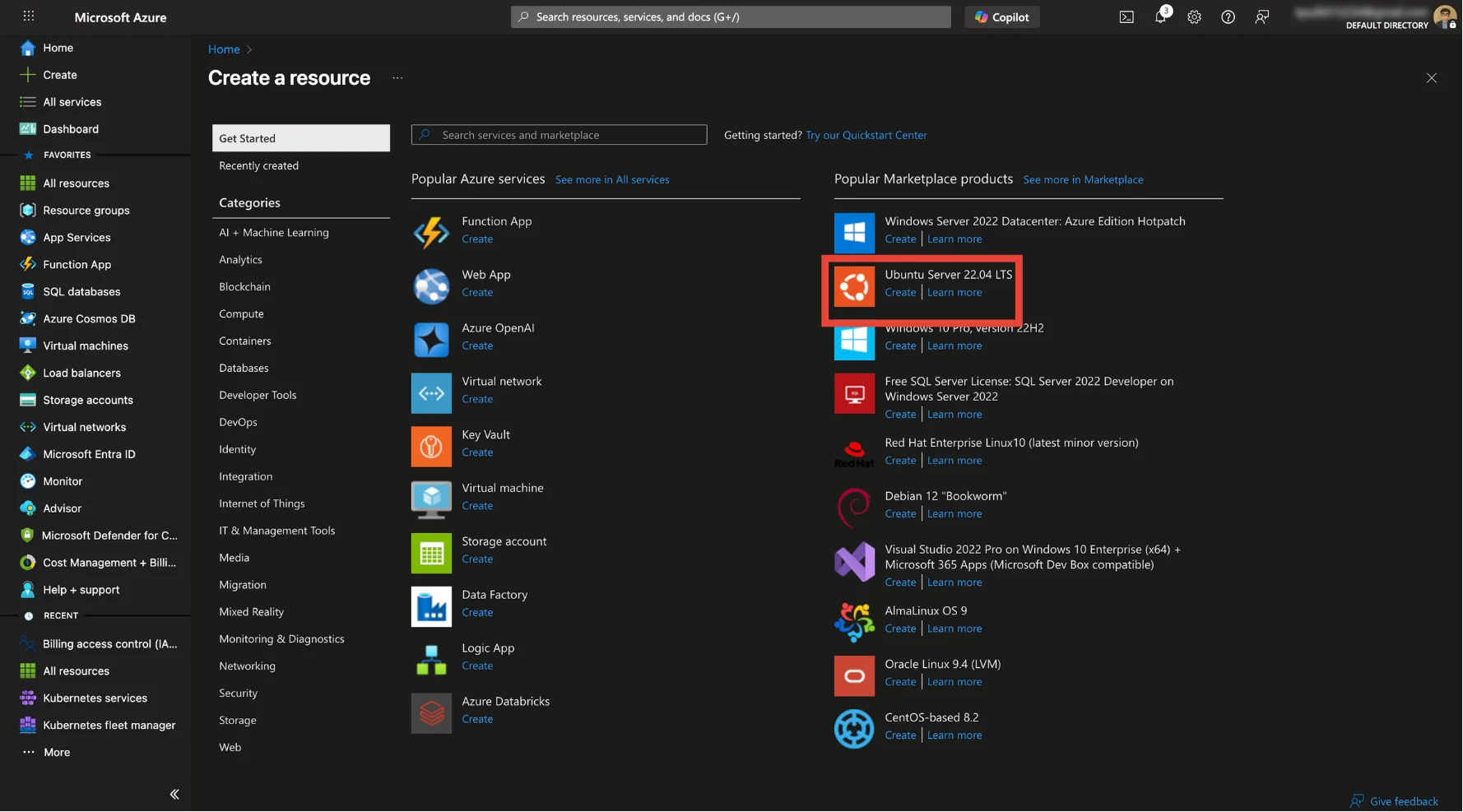Open the Azure portal menu grid icon
Viewport: 1463px width, 812px height.
29,16
